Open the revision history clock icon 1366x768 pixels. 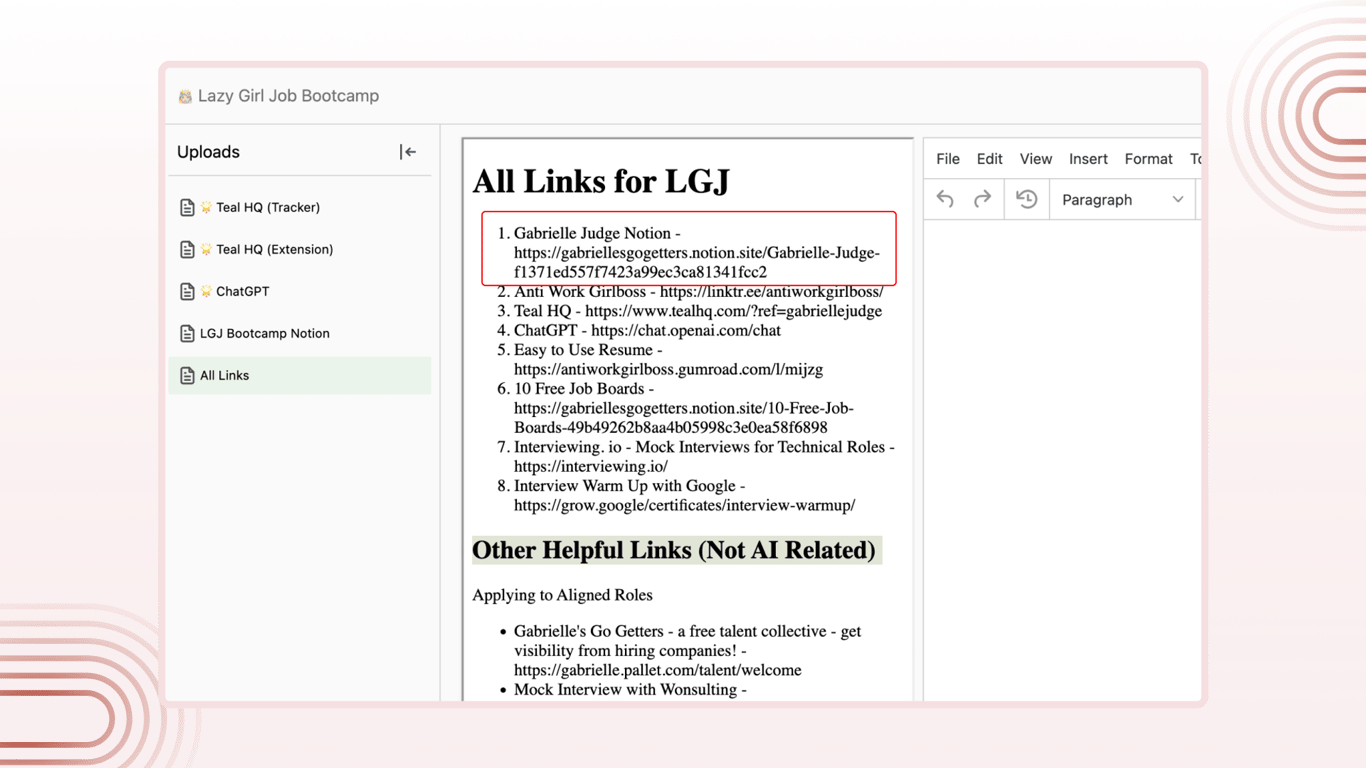[x=1027, y=199]
